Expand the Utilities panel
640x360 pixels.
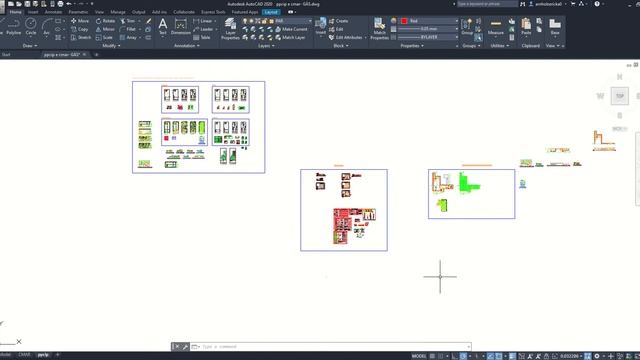click(499, 46)
